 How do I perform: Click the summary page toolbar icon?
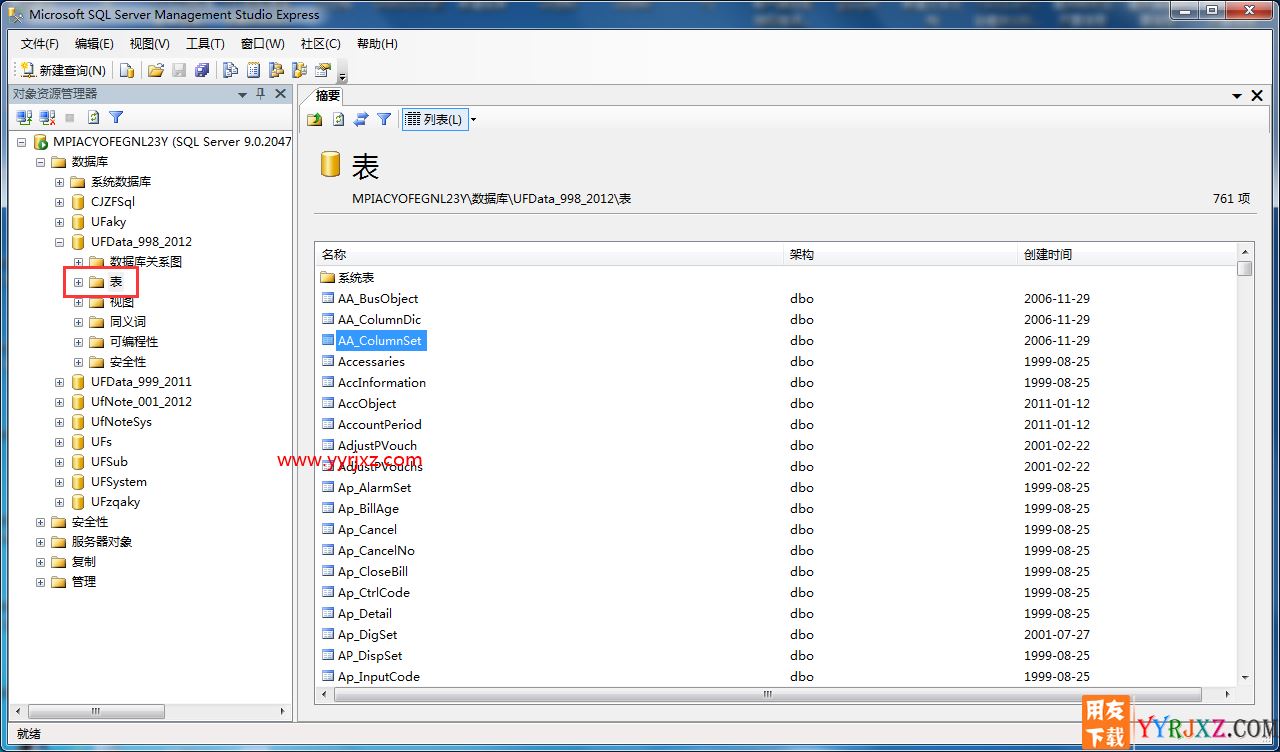coord(253,70)
